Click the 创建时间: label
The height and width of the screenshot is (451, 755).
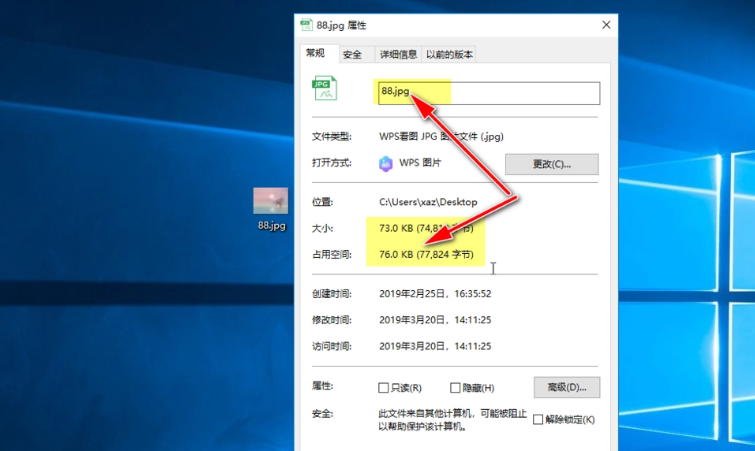pyautogui.click(x=332, y=294)
